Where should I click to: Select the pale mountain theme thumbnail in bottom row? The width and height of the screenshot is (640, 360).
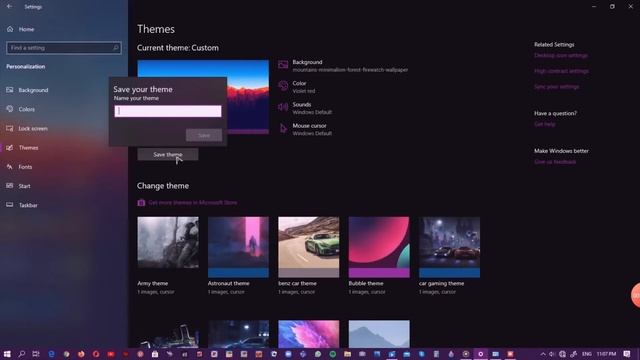379,334
